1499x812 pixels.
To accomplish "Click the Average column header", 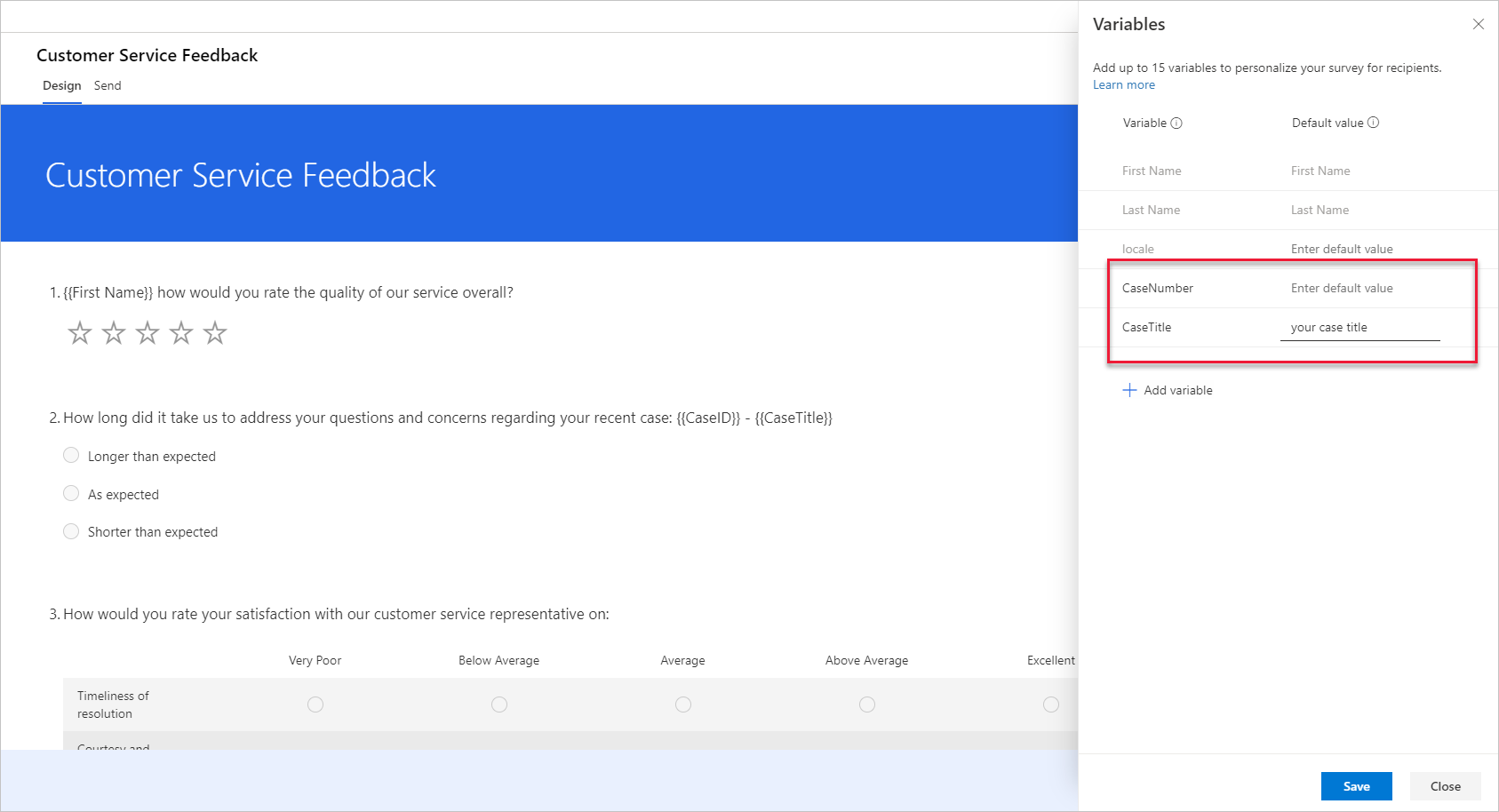I will [683, 660].
